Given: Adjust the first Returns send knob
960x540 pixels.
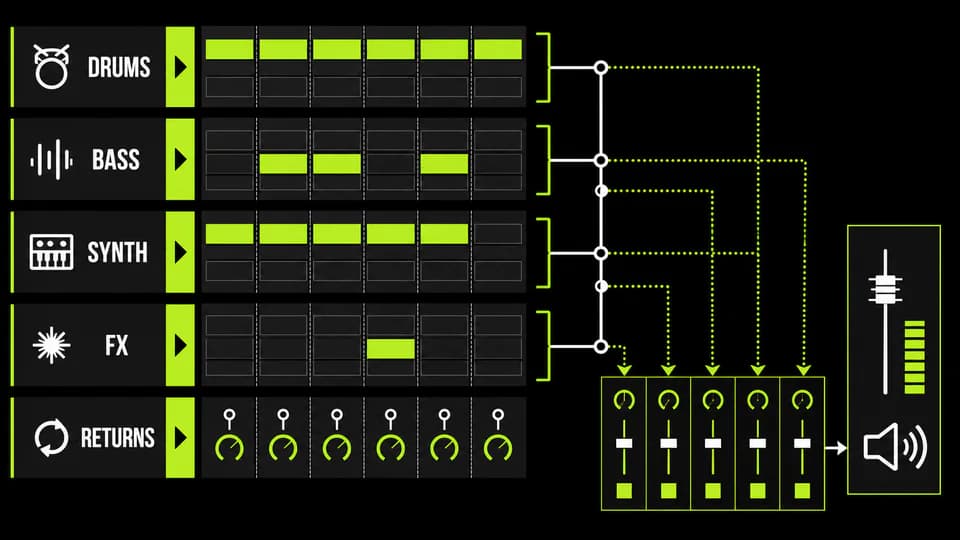Looking at the screenshot, I should (230, 448).
